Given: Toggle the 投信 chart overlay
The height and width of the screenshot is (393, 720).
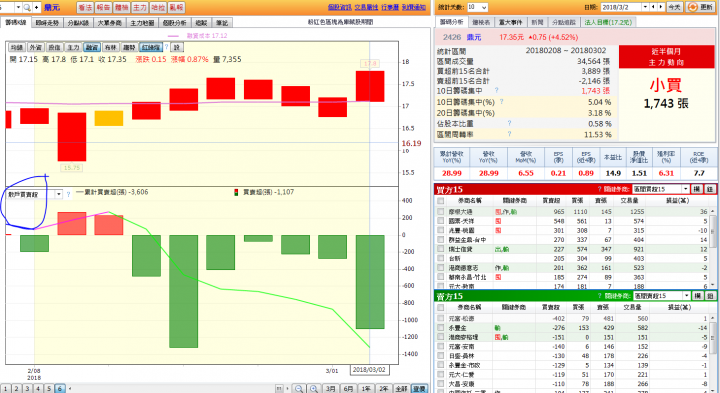Looking at the screenshot, I should [54, 47].
